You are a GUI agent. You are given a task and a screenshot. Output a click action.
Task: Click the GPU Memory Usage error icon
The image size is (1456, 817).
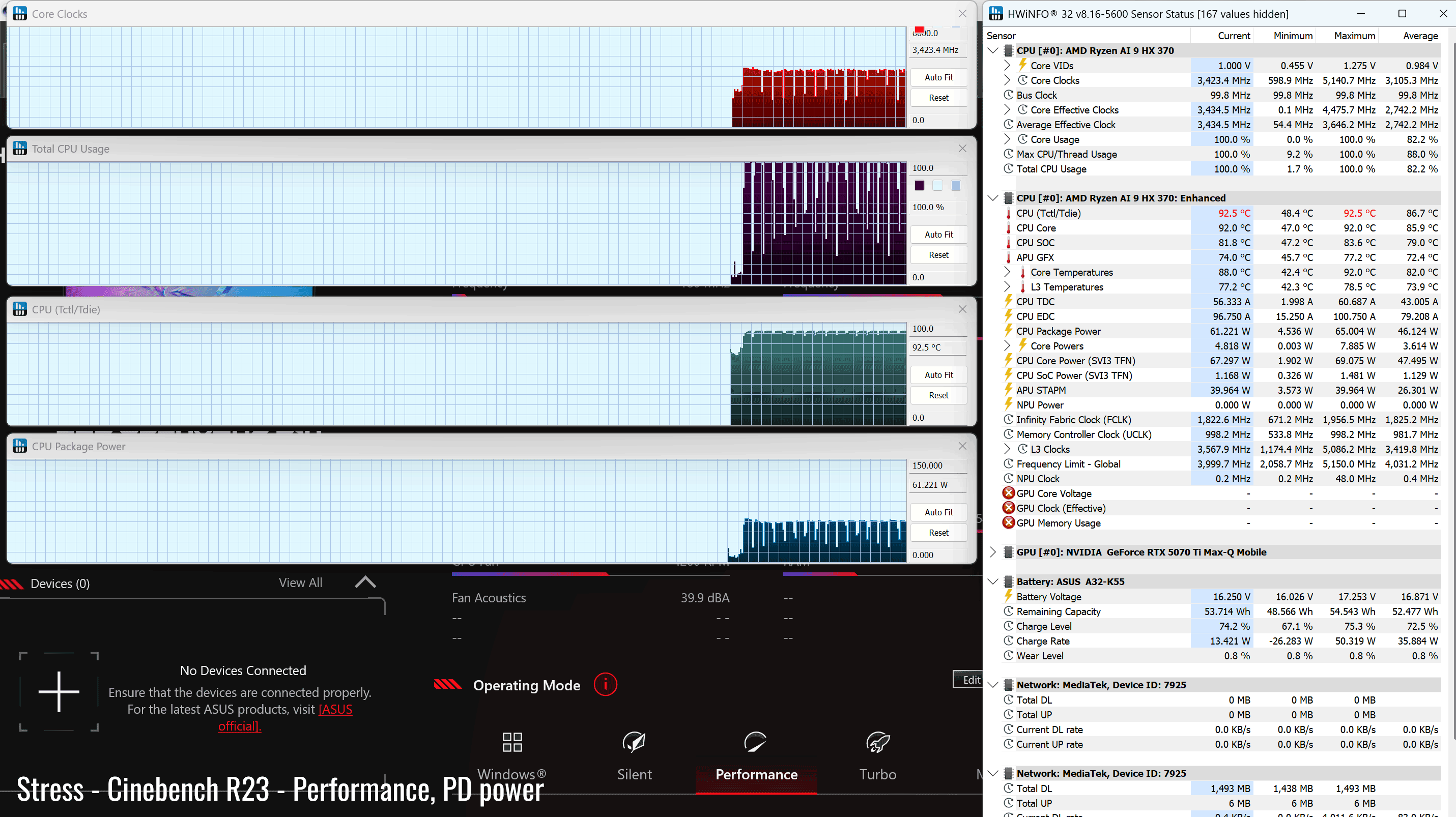1008,522
